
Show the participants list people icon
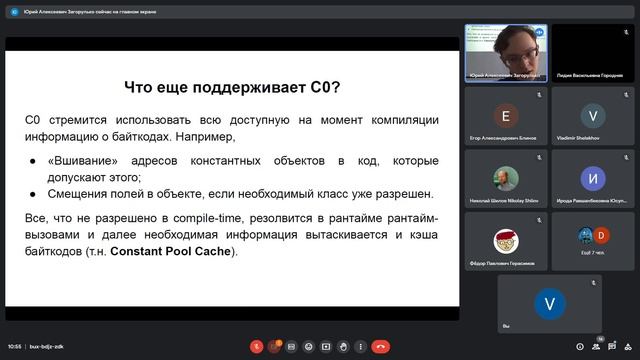596,347
